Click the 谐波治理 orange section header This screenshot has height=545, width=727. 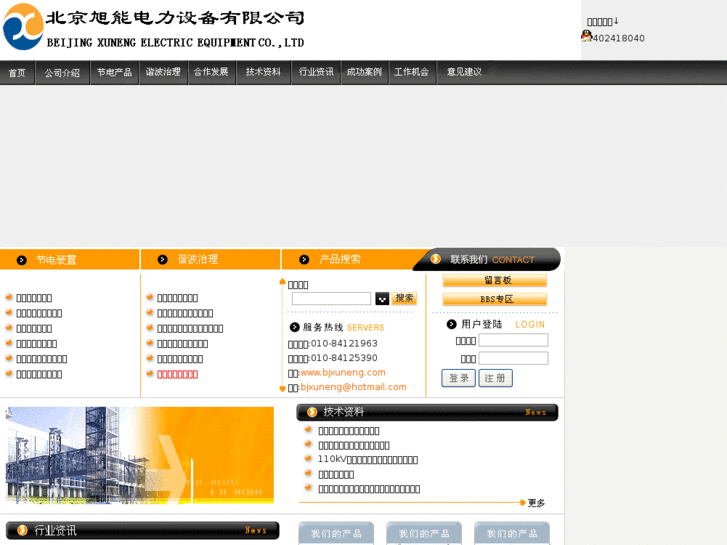pos(210,259)
